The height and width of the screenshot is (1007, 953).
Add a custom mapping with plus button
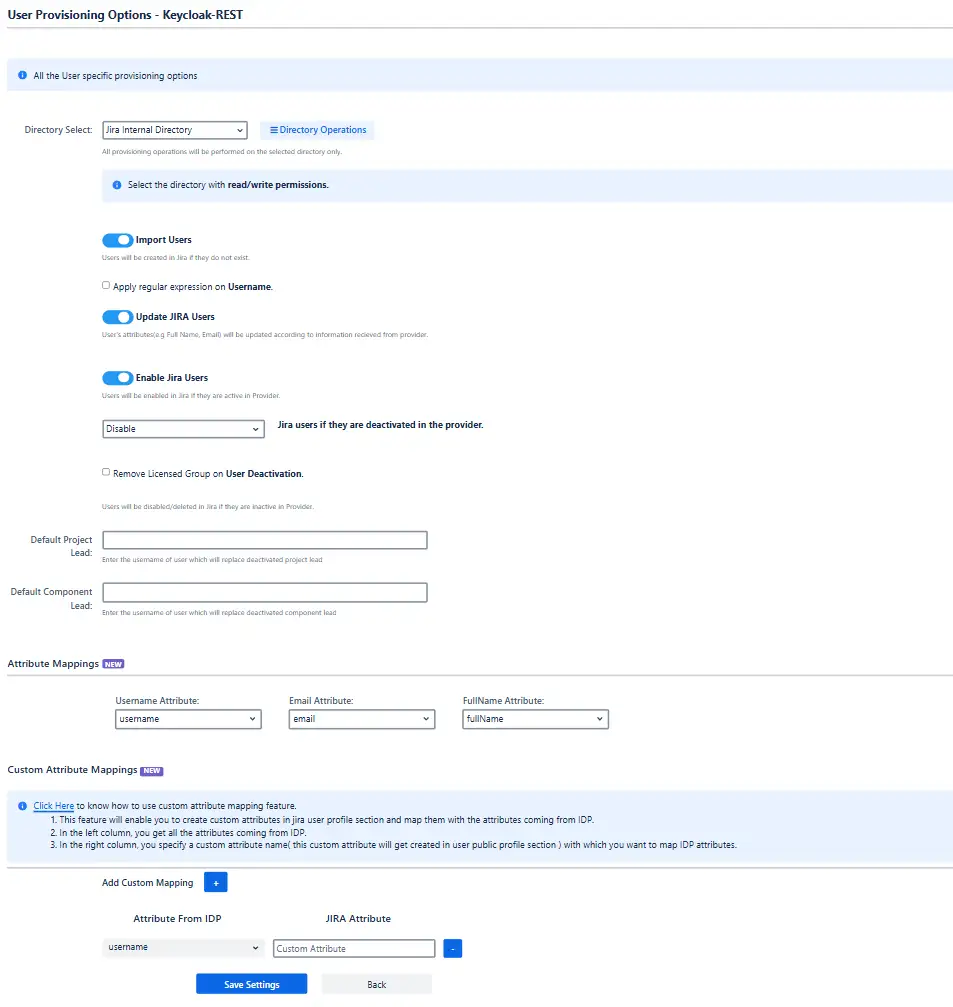coord(216,882)
